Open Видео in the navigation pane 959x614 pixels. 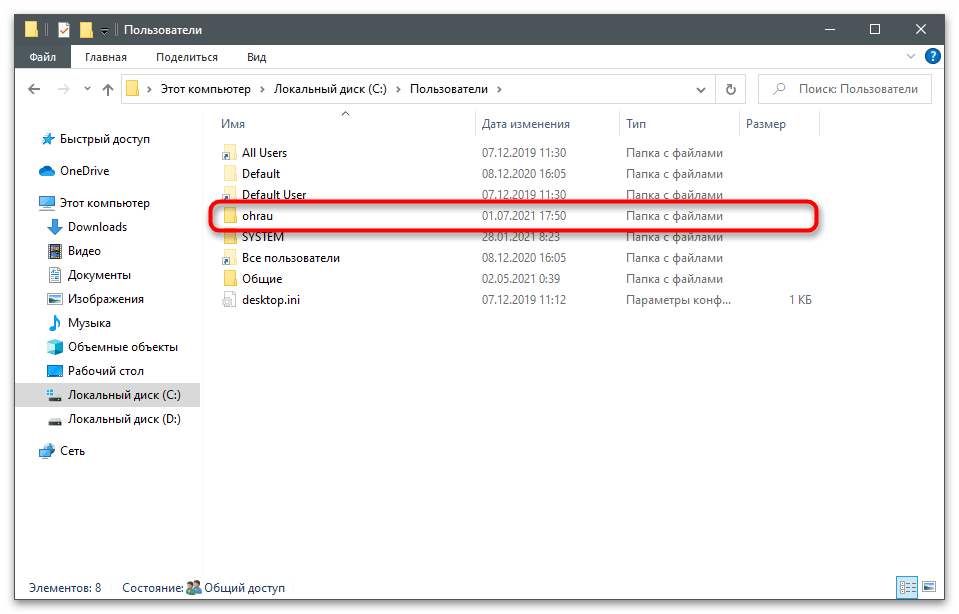(84, 251)
